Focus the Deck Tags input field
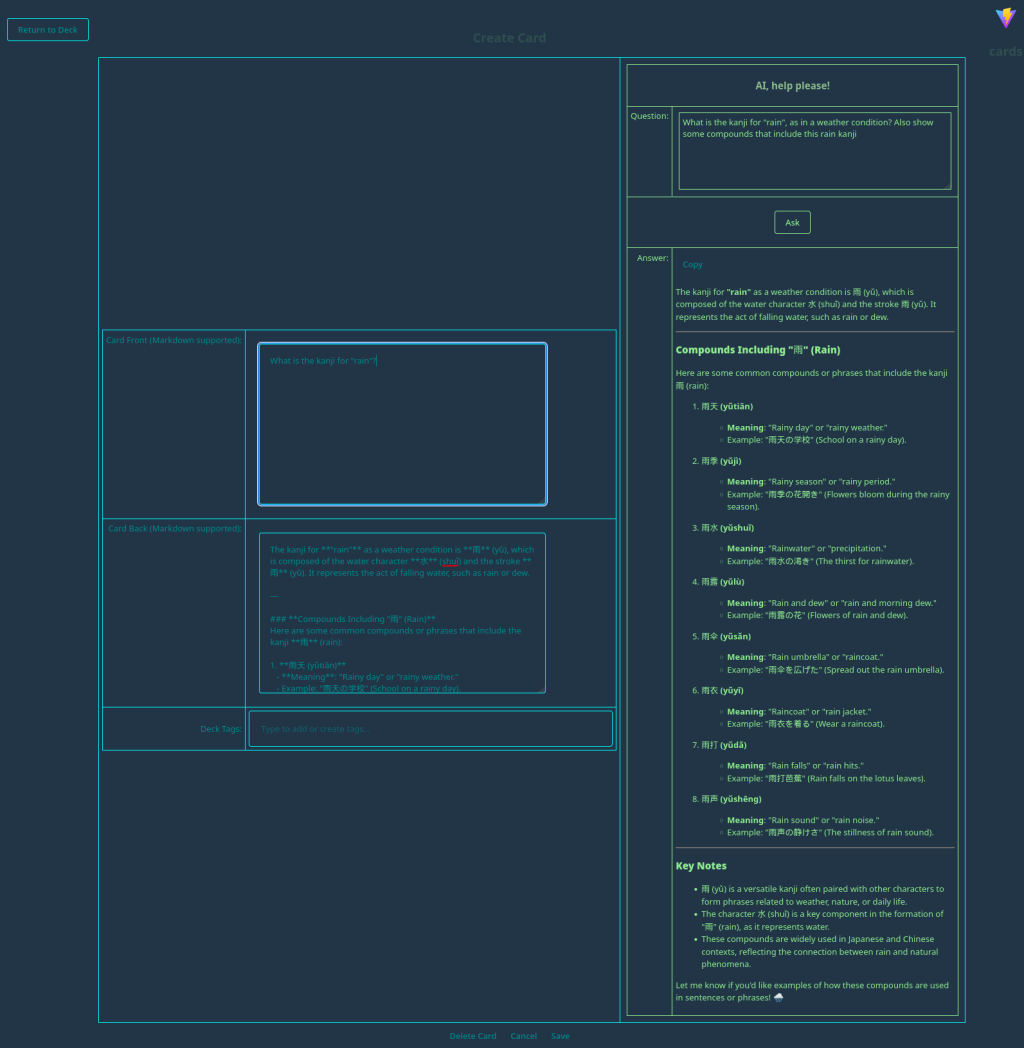1024x1048 pixels. point(430,729)
